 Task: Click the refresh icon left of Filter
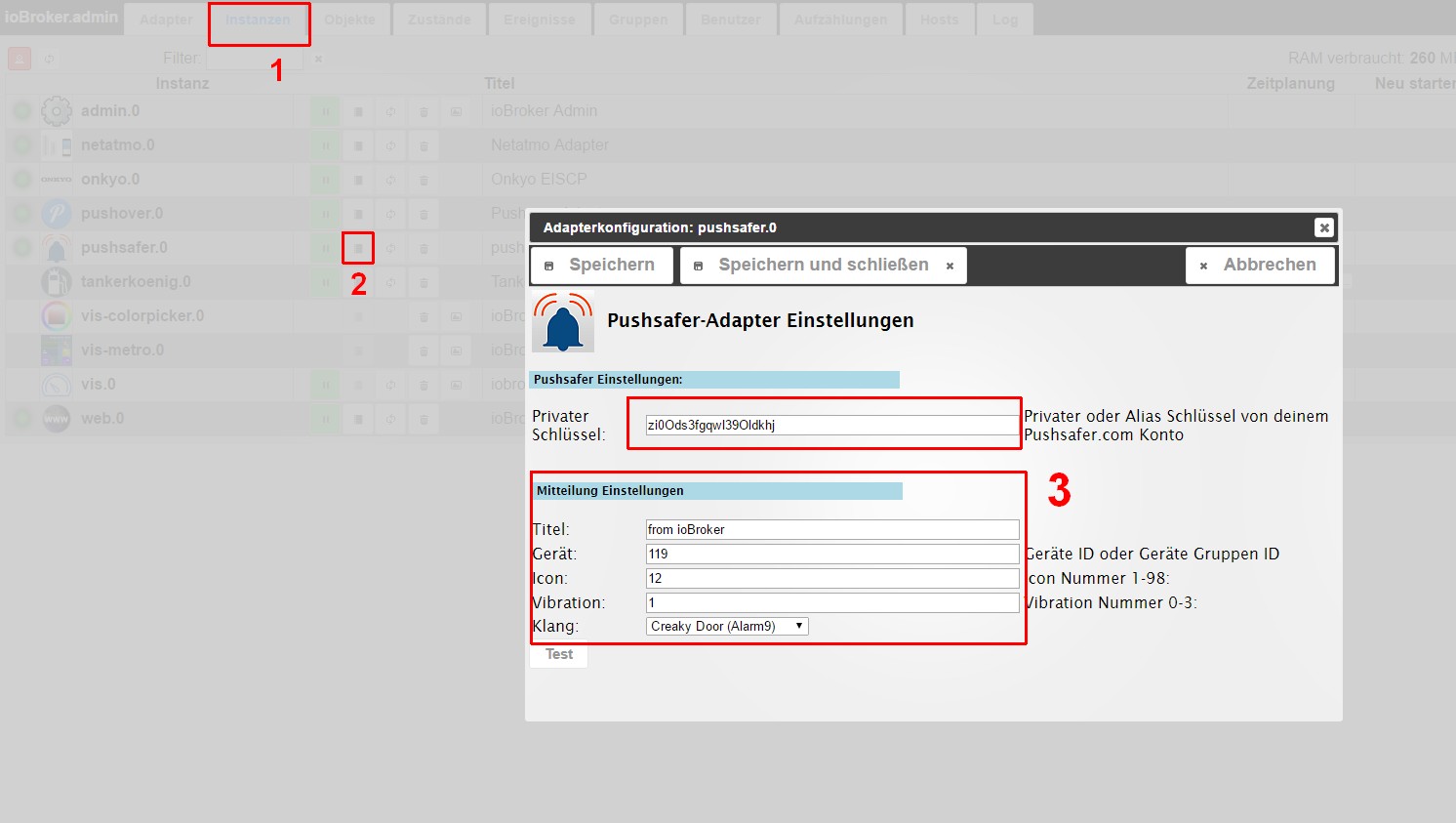pos(49,59)
